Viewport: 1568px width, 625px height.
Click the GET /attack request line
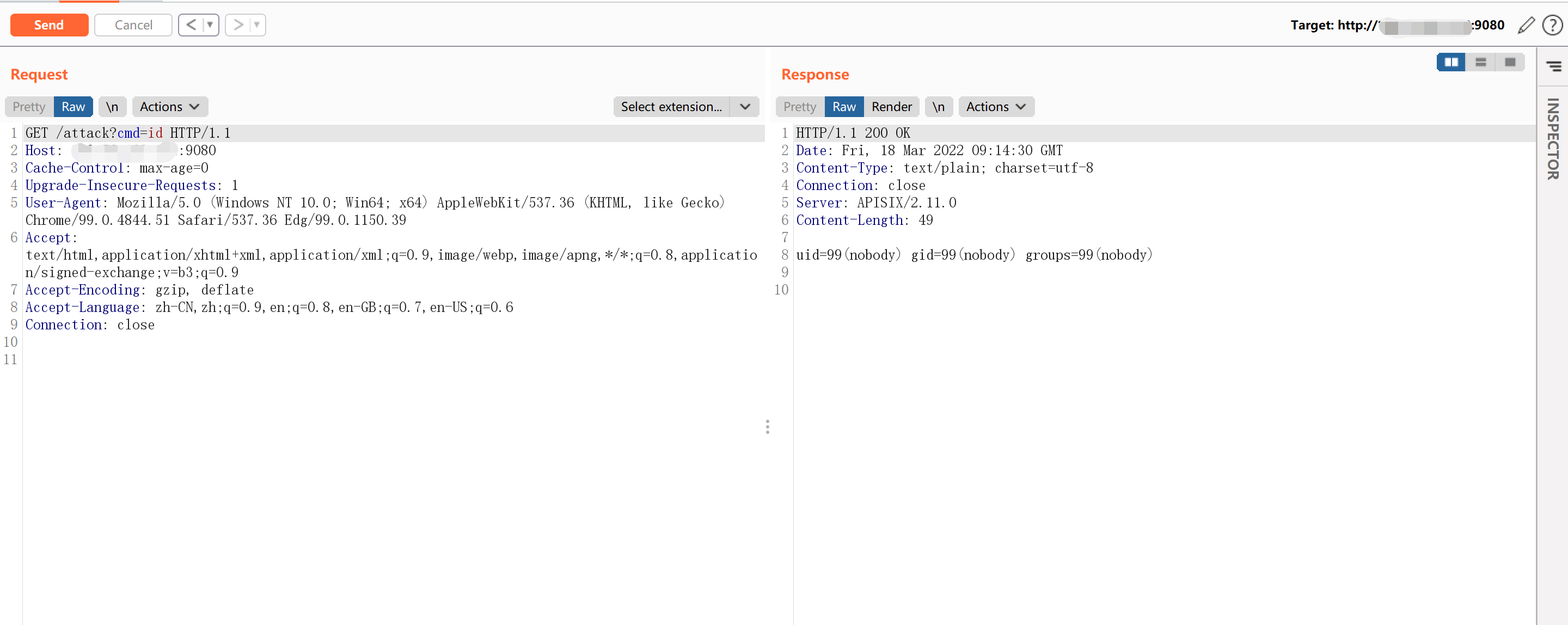pyautogui.click(x=128, y=133)
